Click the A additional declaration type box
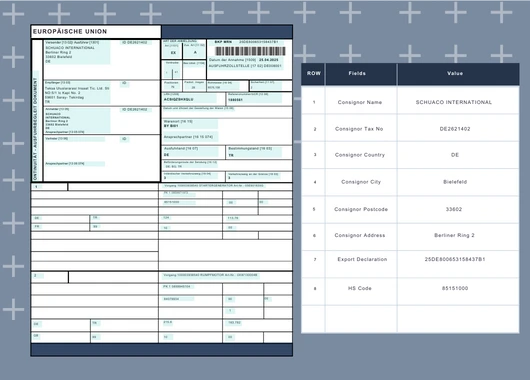The height and width of the screenshot is (380, 530). pyautogui.click(x=195, y=51)
